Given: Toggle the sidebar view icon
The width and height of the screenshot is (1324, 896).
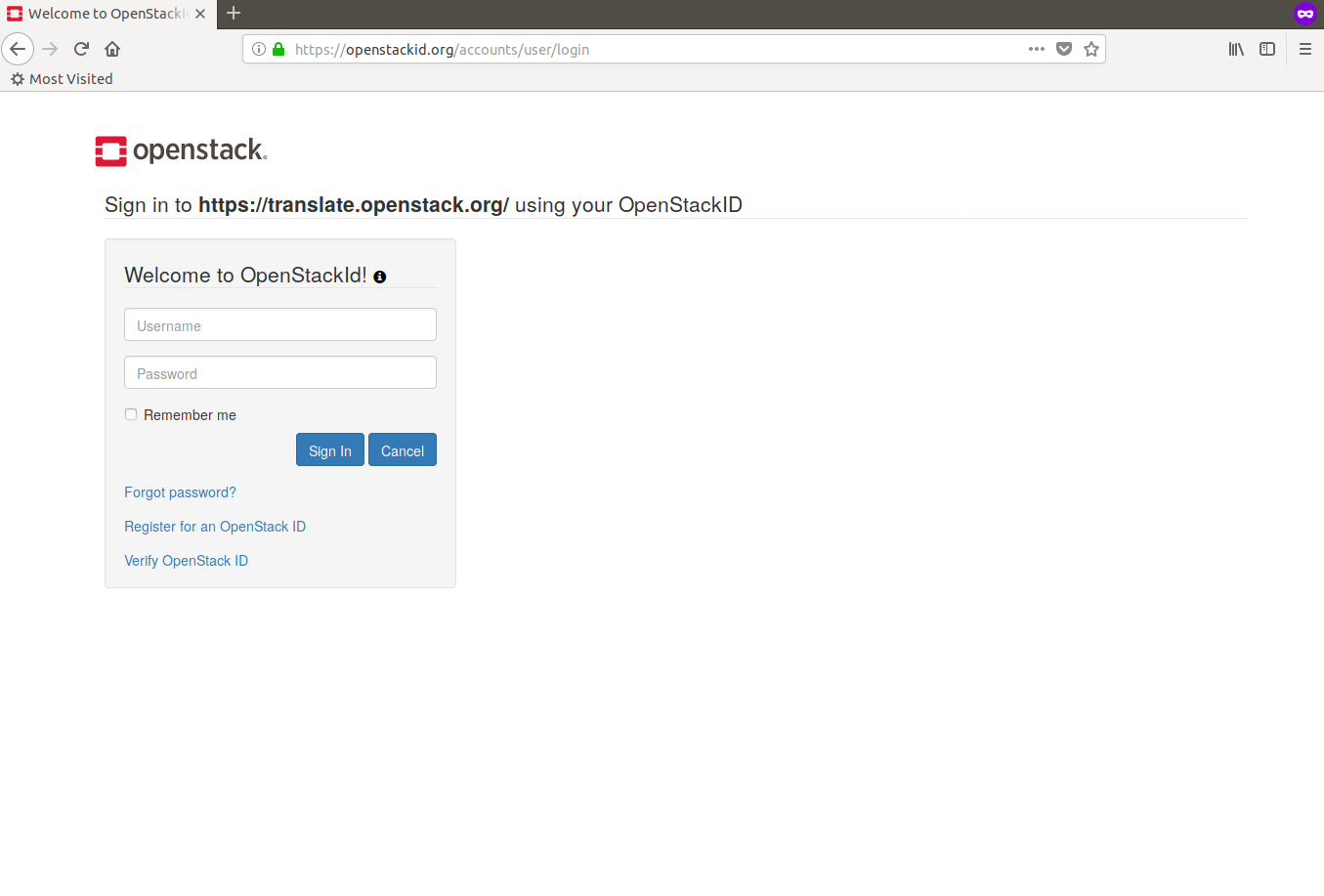Looking at the screenshot, I should [x=1267, y=49].
